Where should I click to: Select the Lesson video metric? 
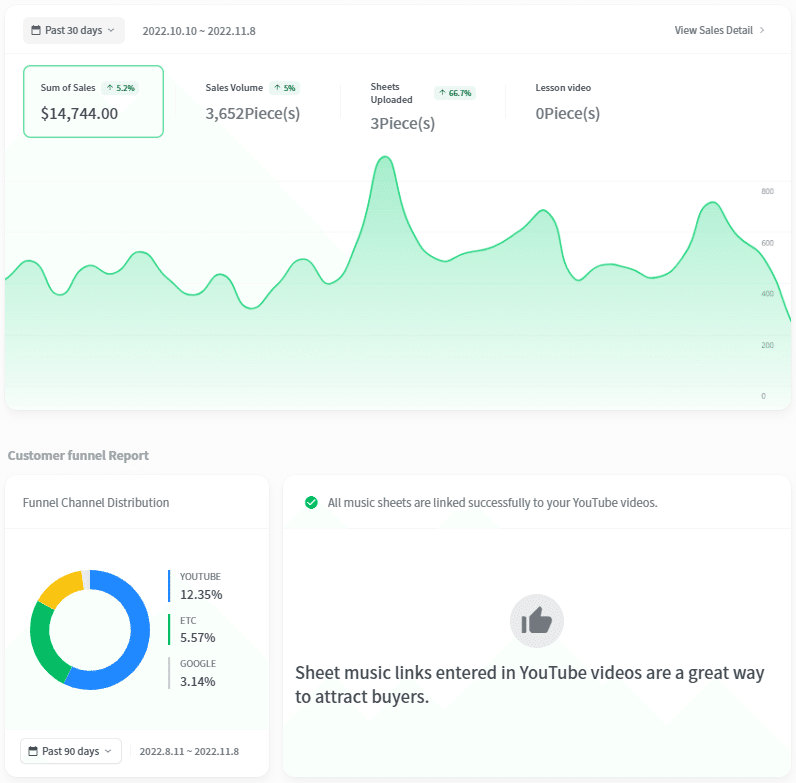(568, 102)
